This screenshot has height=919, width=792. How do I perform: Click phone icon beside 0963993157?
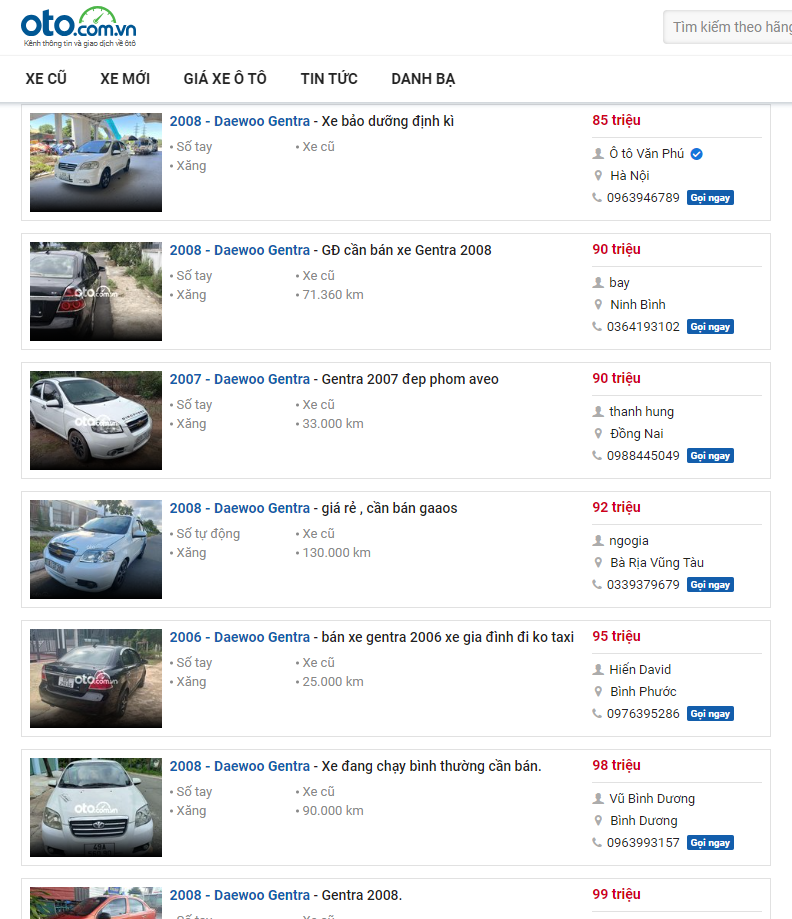pos(597,842)
